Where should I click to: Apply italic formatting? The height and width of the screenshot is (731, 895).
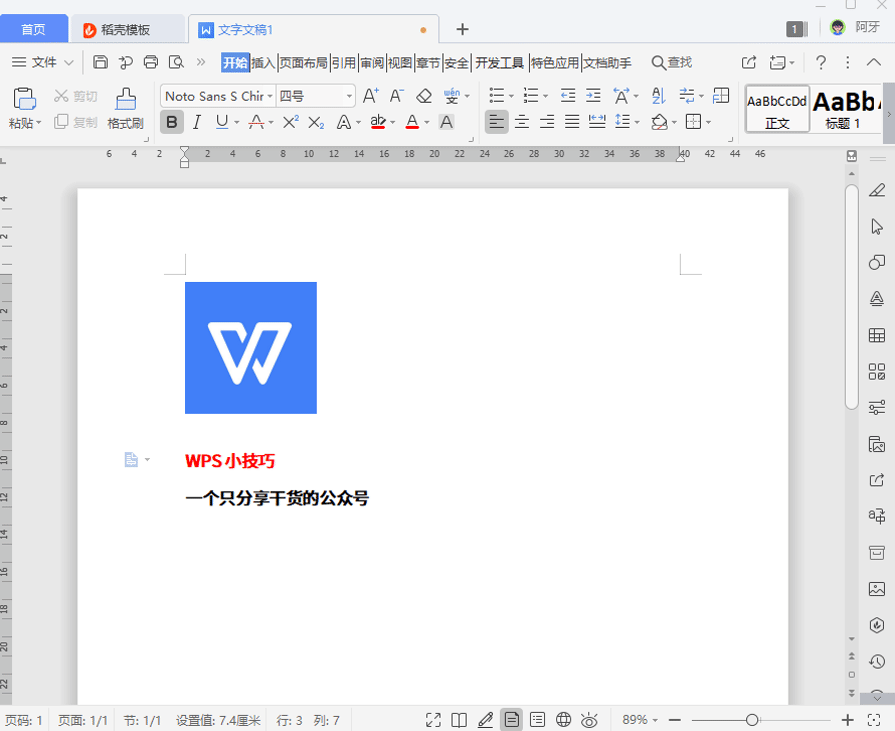click(197, 121)
